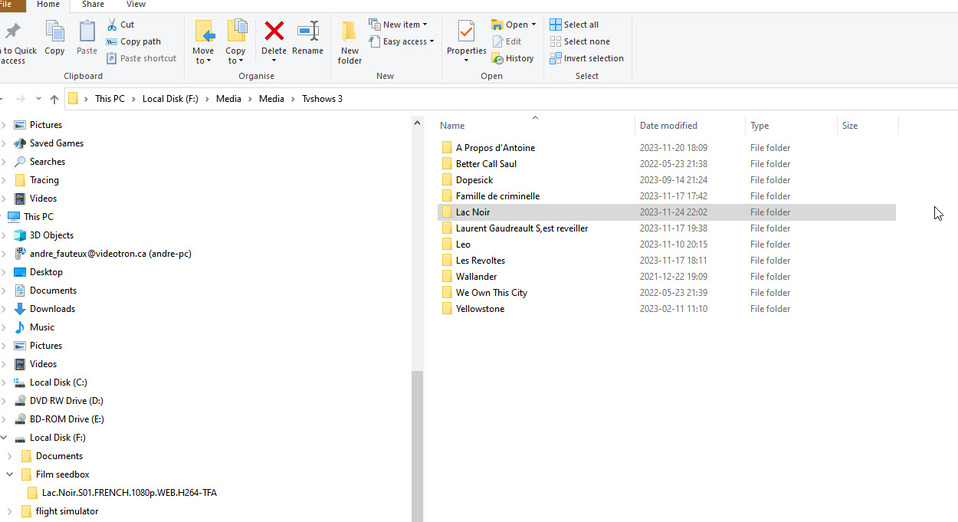Click the Cut scissors icon

click(x=112, y=24)
